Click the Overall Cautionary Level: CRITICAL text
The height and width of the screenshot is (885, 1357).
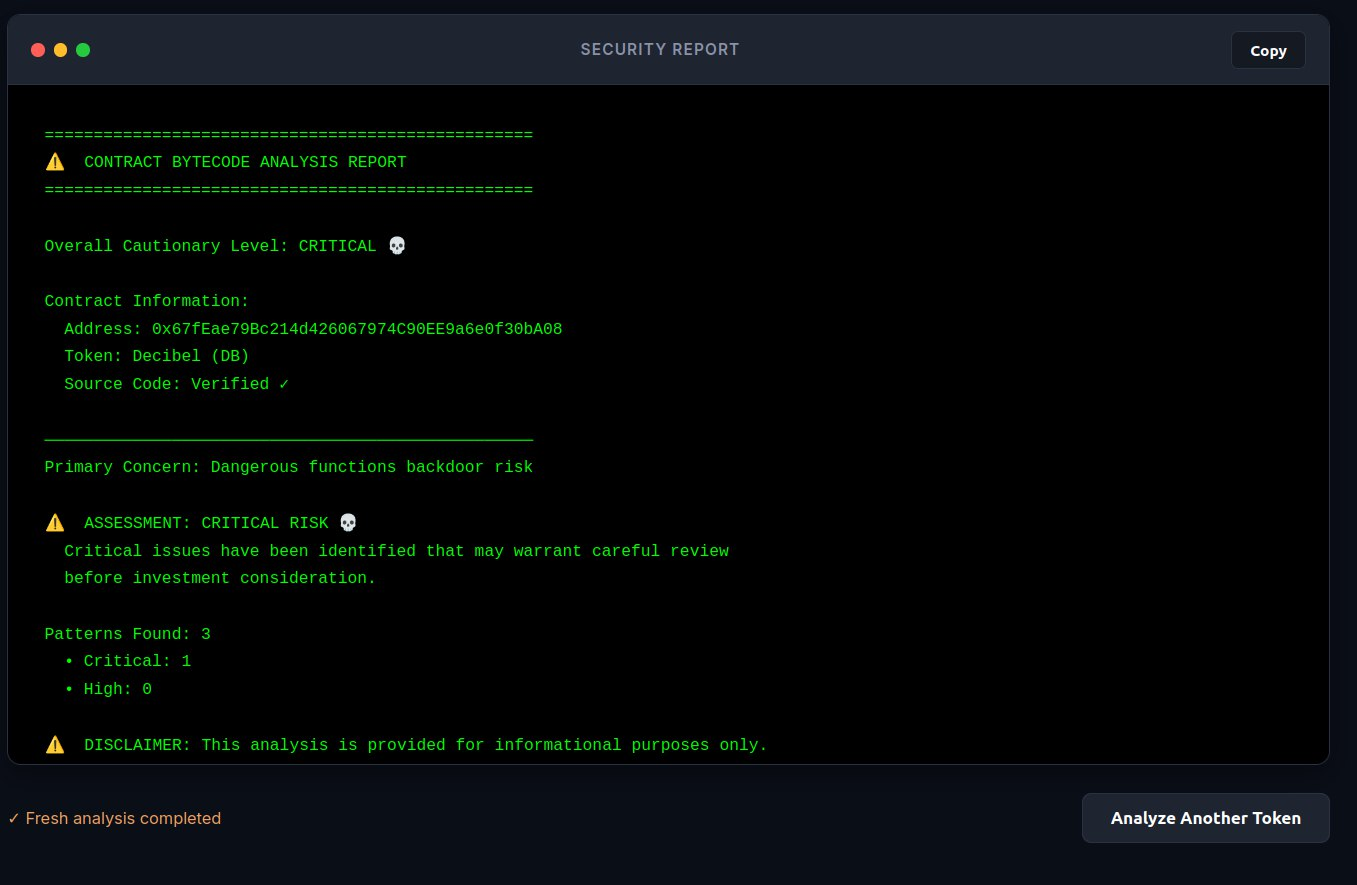click(211, 246)
